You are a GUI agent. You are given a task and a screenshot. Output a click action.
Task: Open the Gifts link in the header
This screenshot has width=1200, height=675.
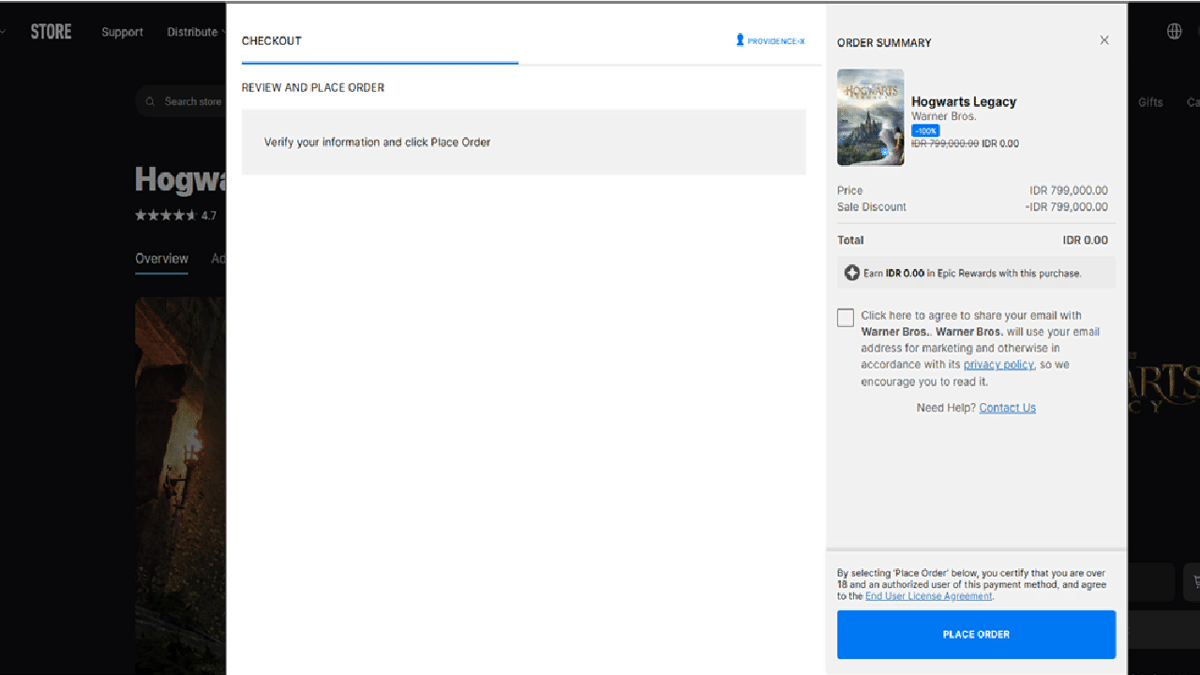[1150, 102]
